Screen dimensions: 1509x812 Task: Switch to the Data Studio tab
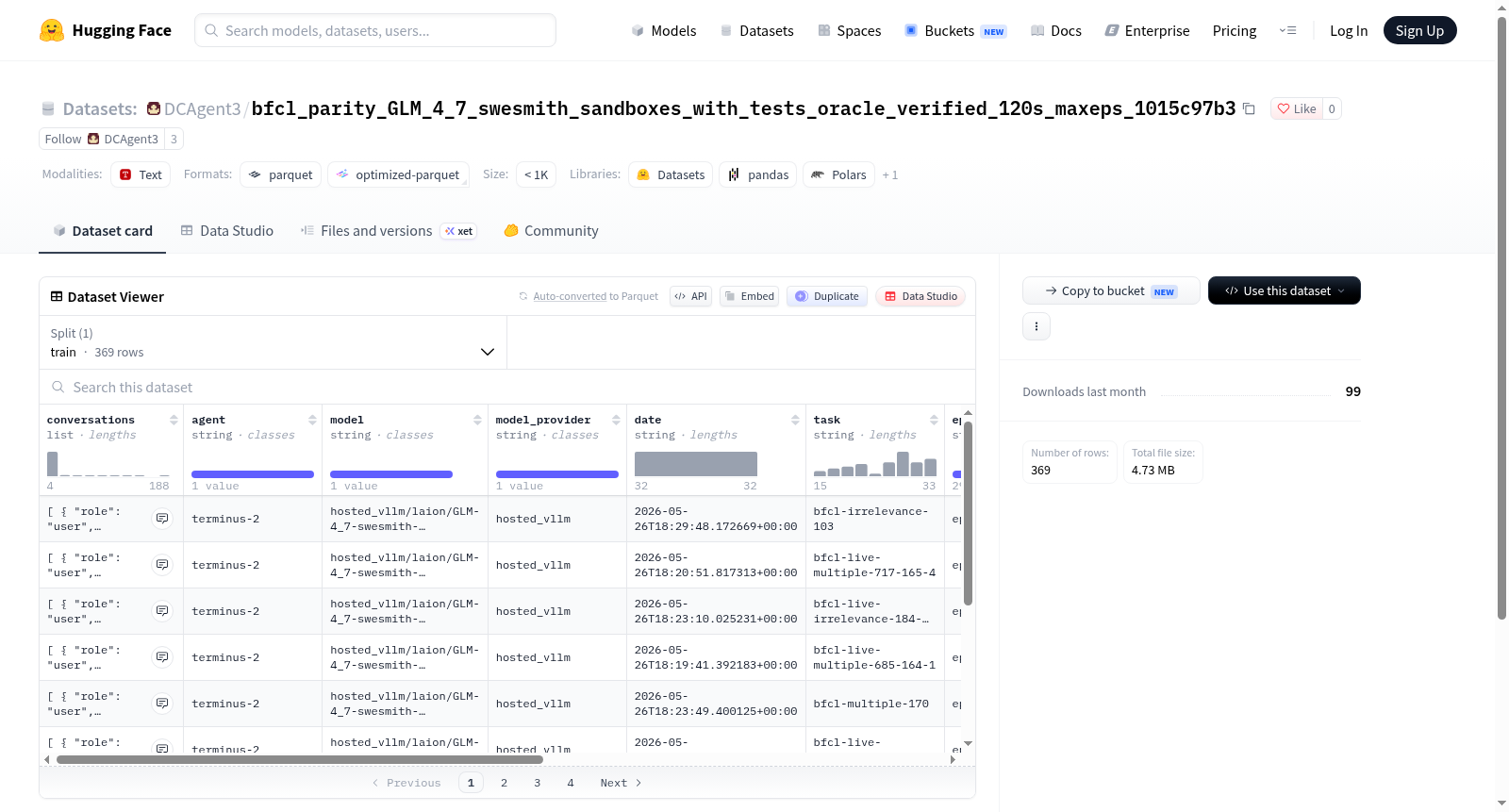tap(227, 230)
